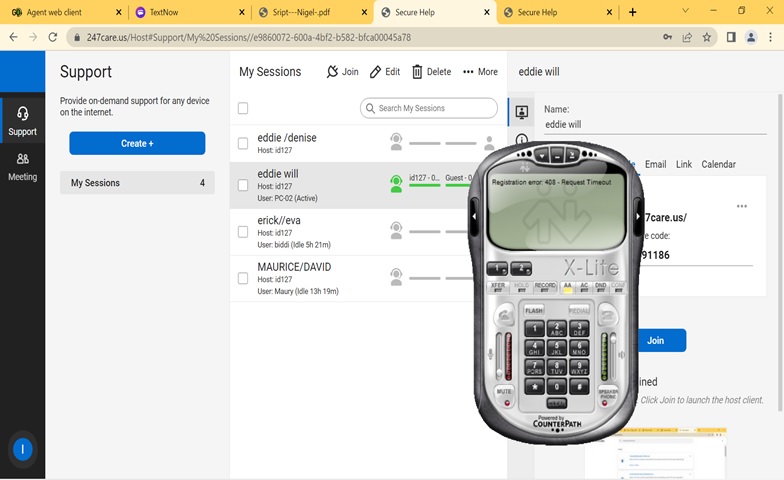Open the Support section in sidebar

(22, 121)
